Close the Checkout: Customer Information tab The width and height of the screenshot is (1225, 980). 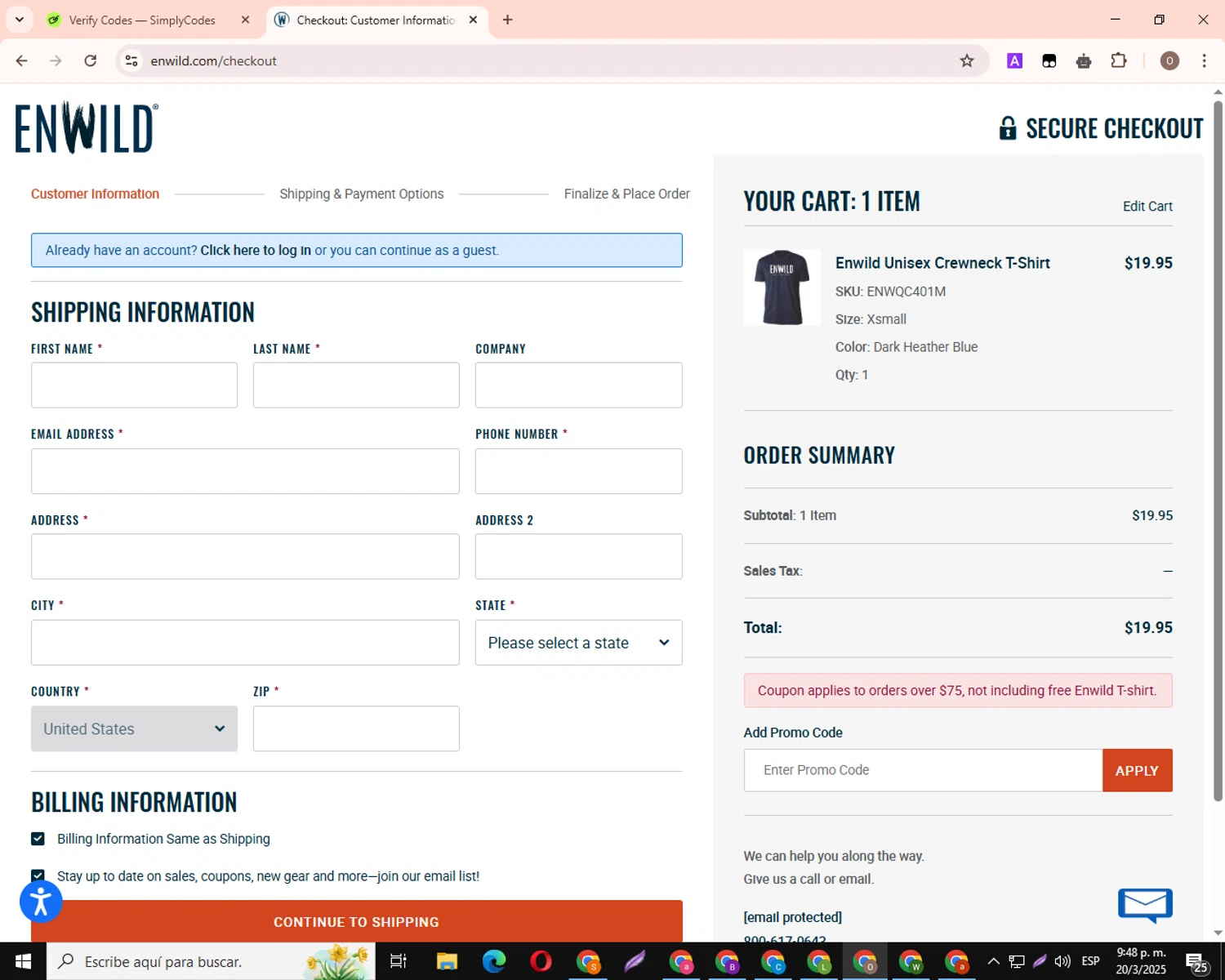(x=473, y=20)
